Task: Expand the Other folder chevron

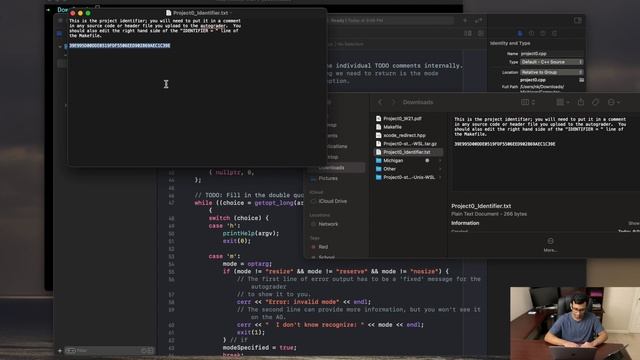Action: pyautogui.click(x=440, y=169)
